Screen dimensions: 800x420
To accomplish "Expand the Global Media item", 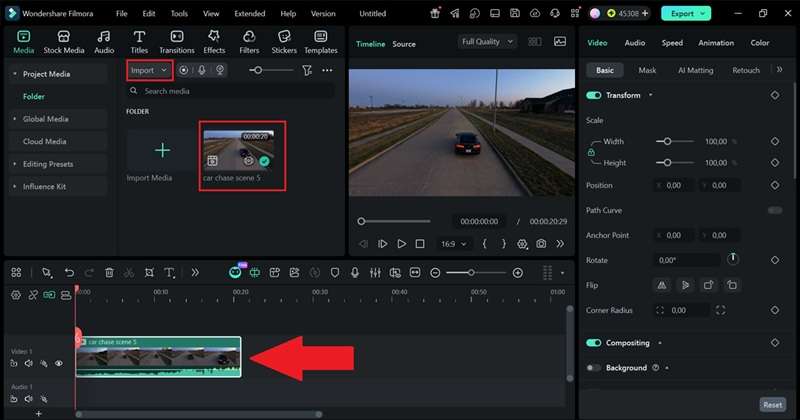I will 15,119.
